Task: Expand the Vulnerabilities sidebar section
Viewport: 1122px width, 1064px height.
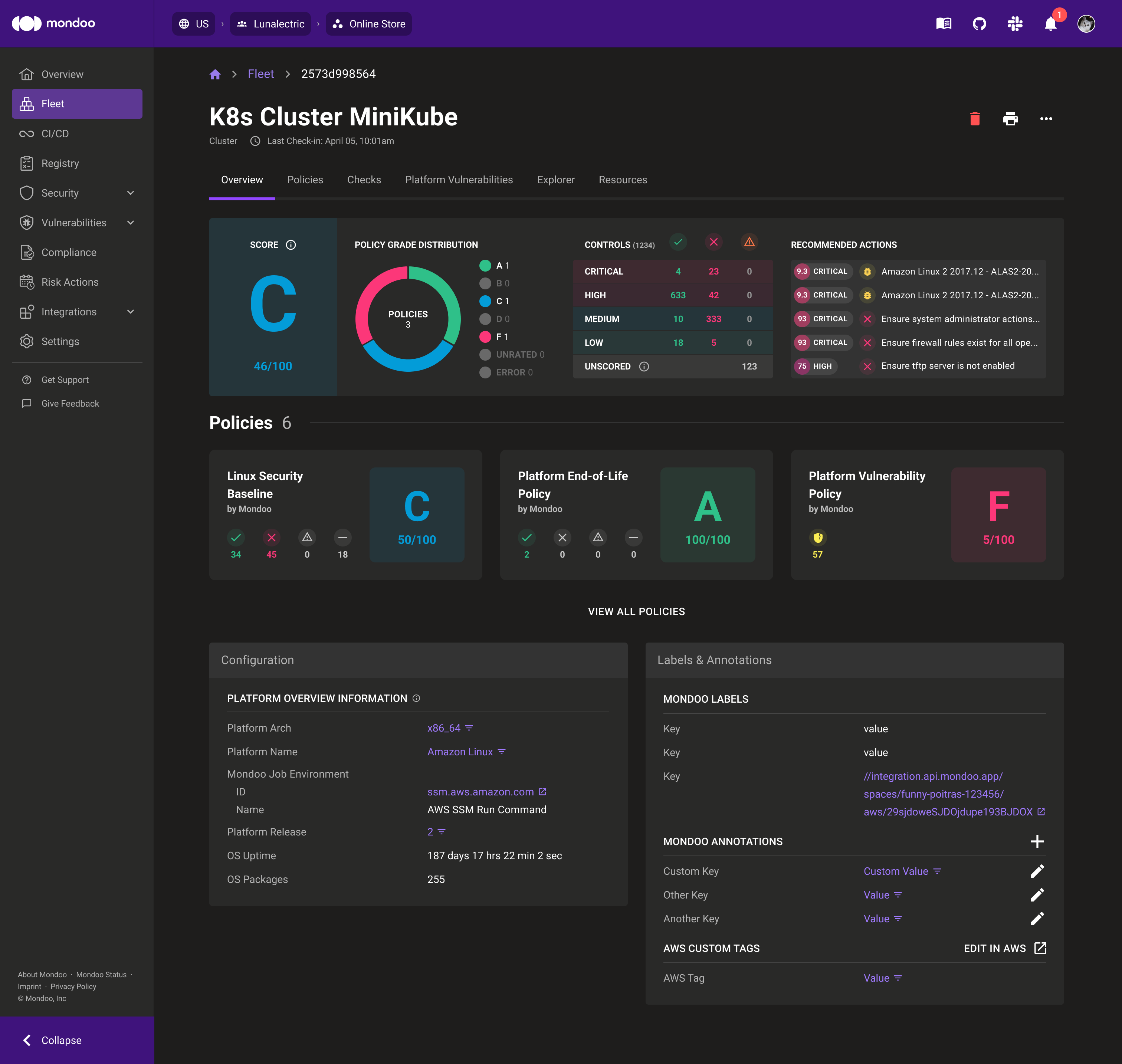Action: [131, 223]
